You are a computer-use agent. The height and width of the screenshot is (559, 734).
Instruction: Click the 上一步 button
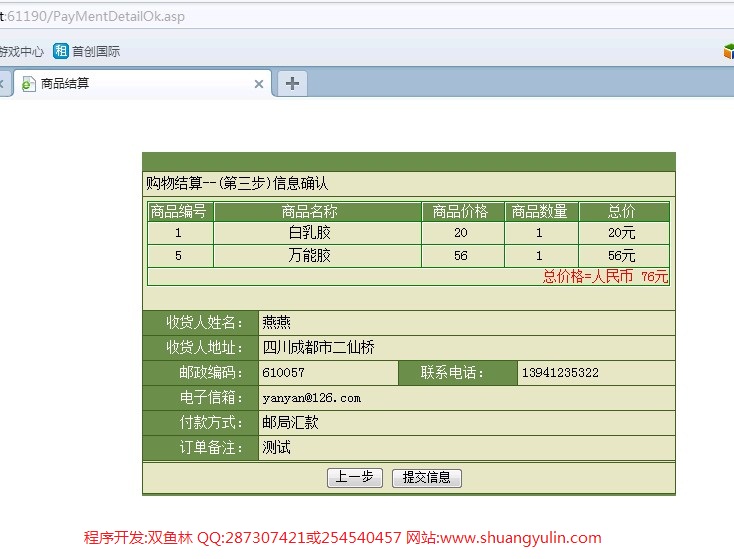[x=355, y=478]
